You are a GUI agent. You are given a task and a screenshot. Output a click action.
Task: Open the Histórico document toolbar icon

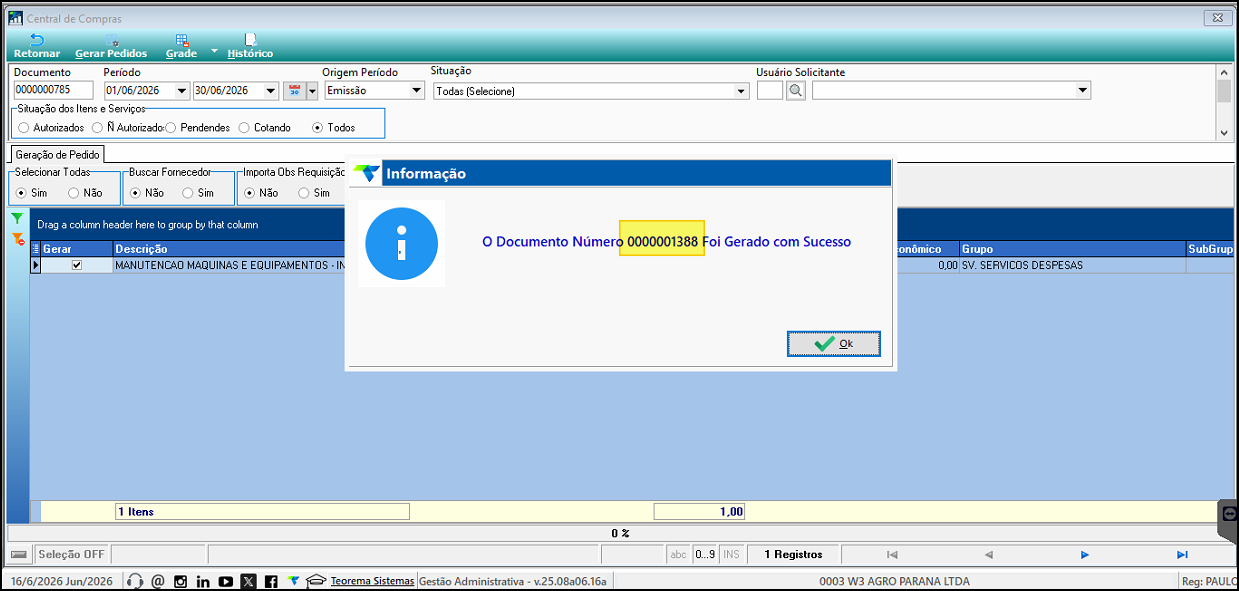pyautogui.click(x=250, y=40)
